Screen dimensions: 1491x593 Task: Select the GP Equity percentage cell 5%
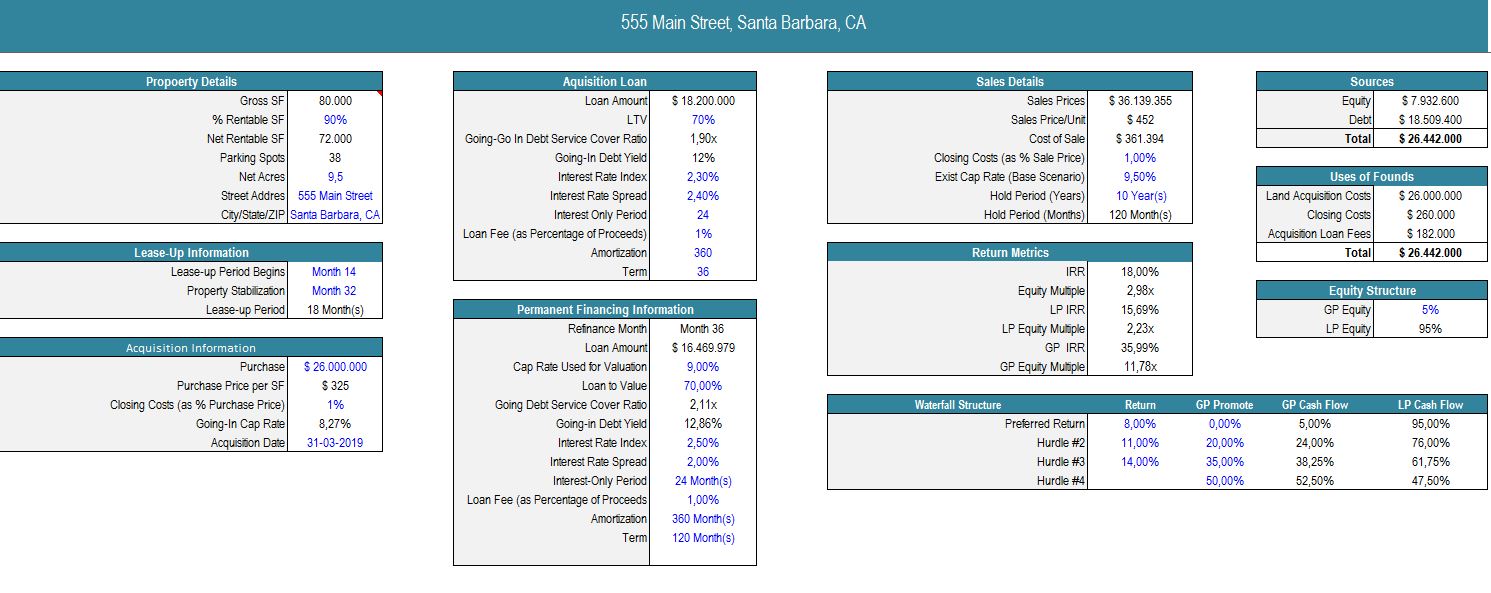click(1430, 310)
